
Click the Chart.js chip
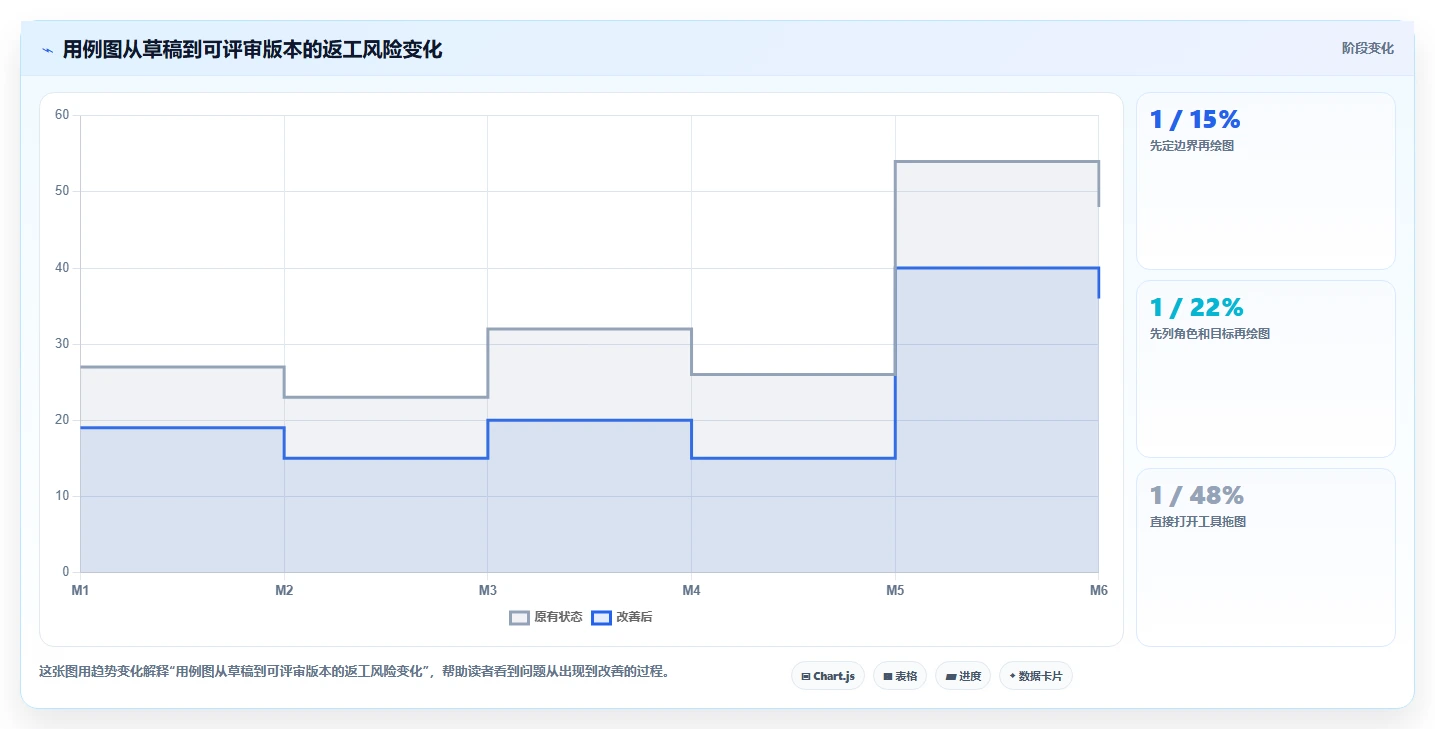point(828,676)
